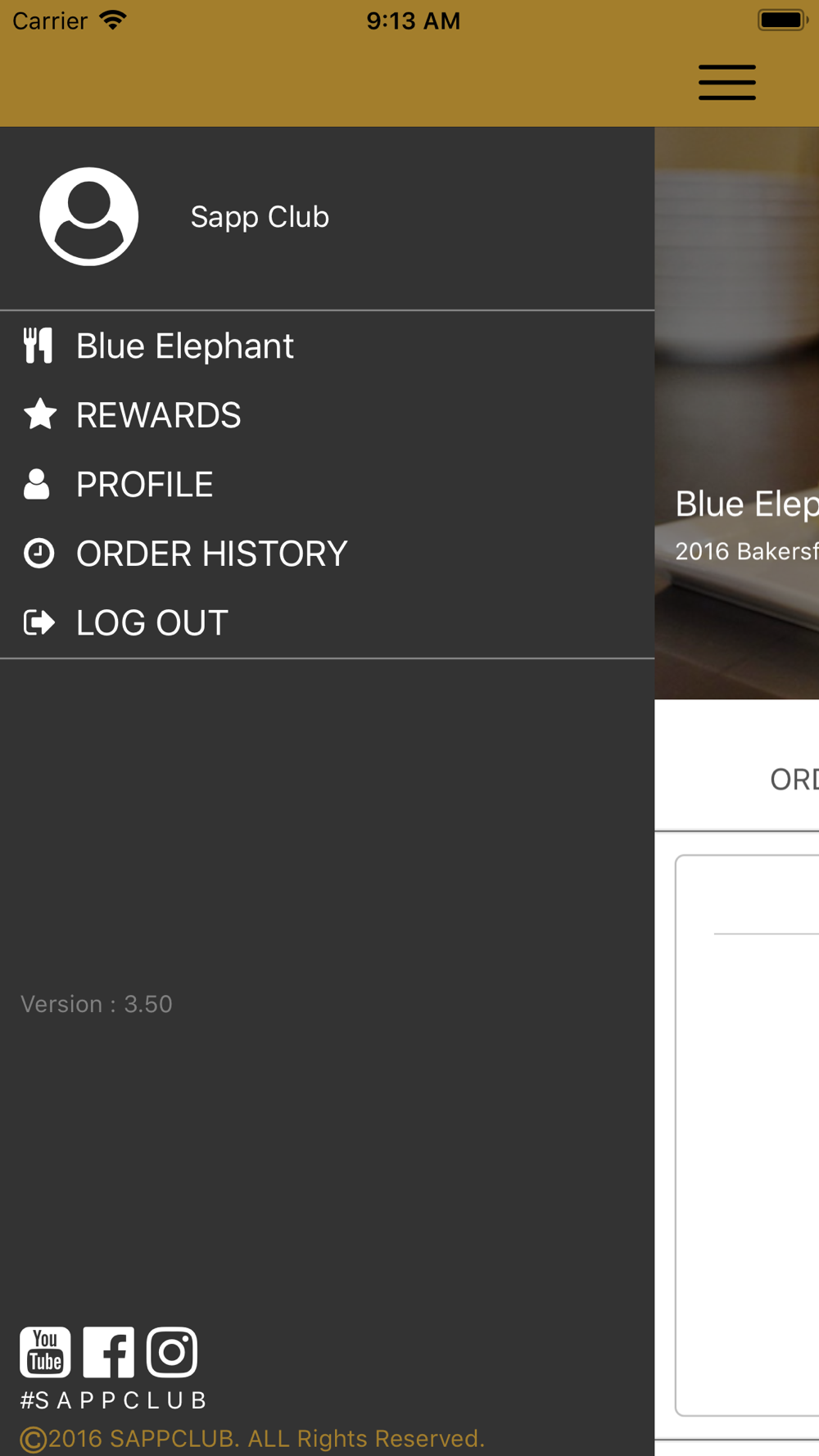Tap the Blue Elephant restaurant banner image
Screen dimensions: 819x1456
click(737, 414)
